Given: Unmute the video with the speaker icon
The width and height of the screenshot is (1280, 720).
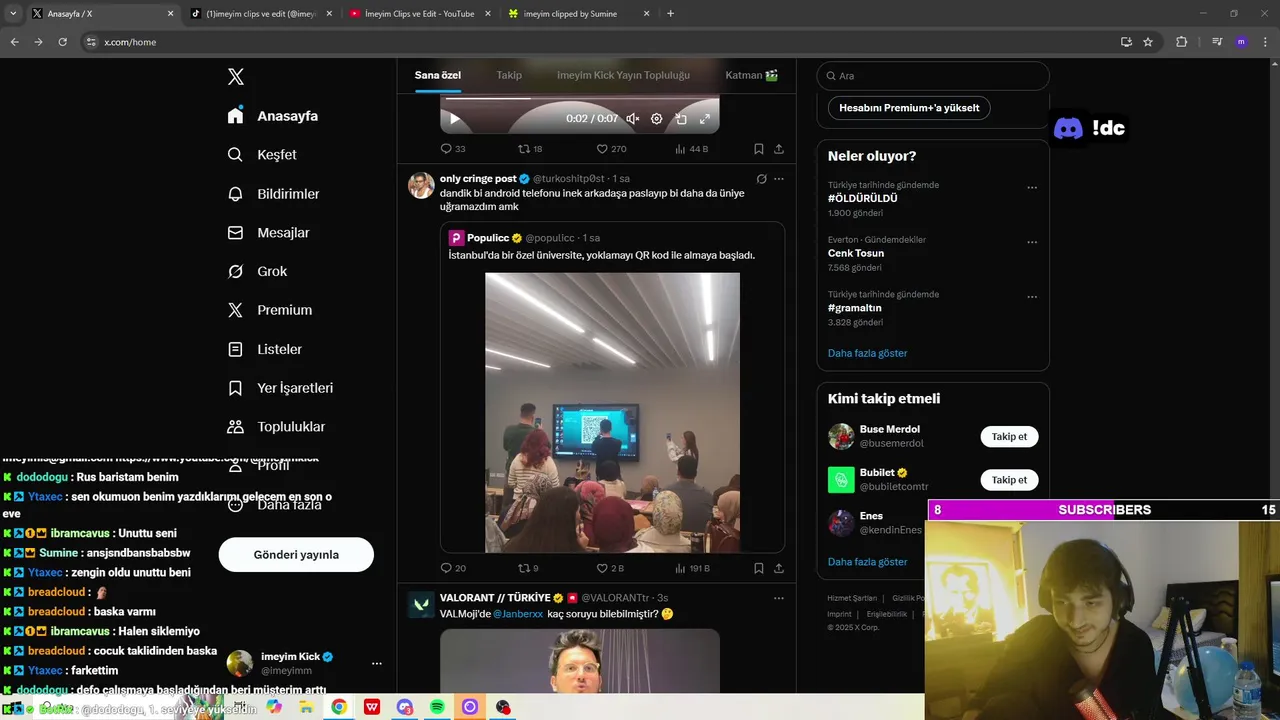Looking at the screenshot, I should coord(632,118).
